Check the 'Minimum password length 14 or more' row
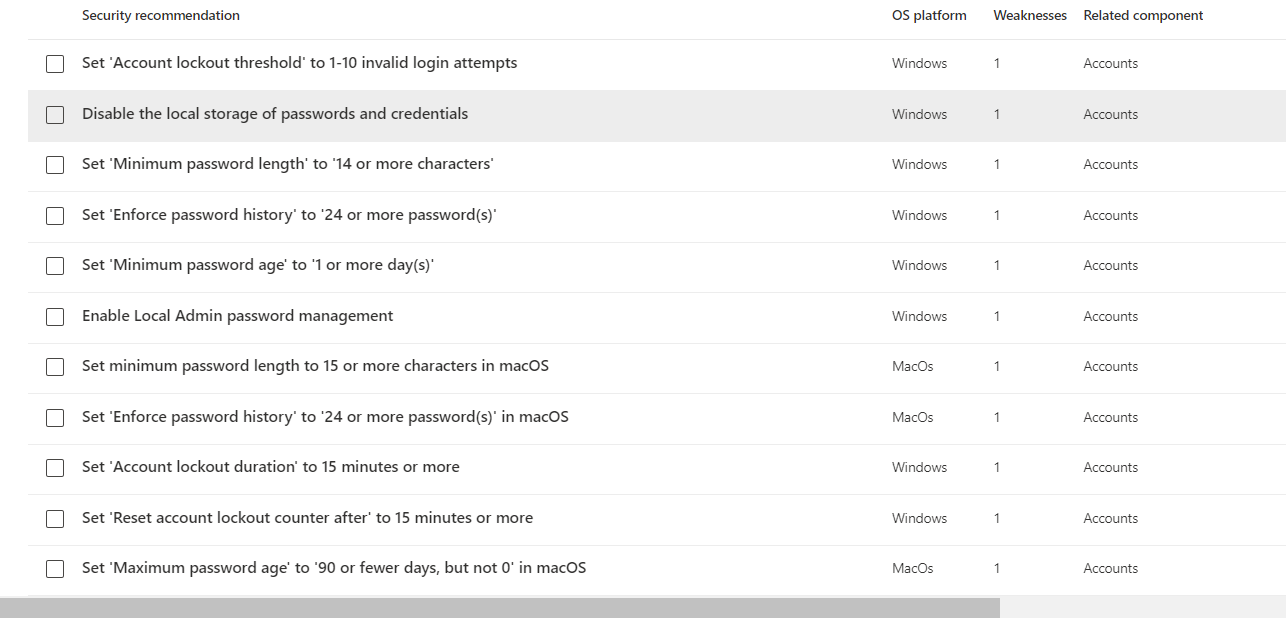This screenshot has height=618, width=1286. click(x=55, y=164)
